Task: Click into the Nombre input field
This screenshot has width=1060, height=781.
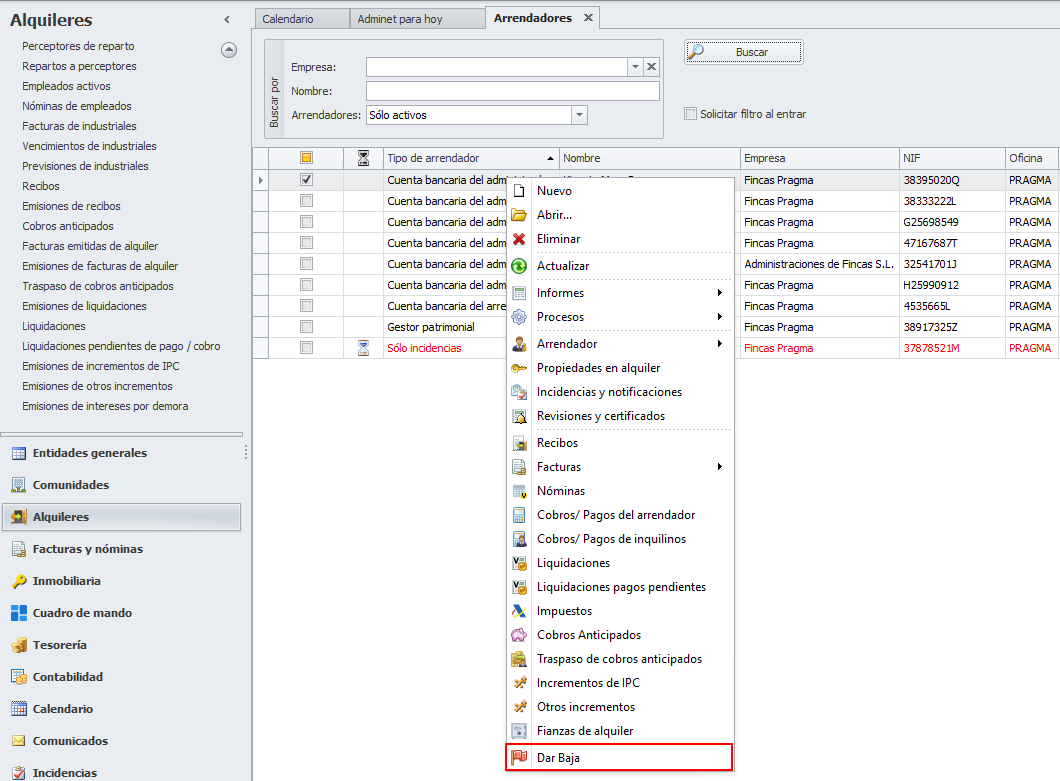Action: pyautogui.click(x=512, y=91)
